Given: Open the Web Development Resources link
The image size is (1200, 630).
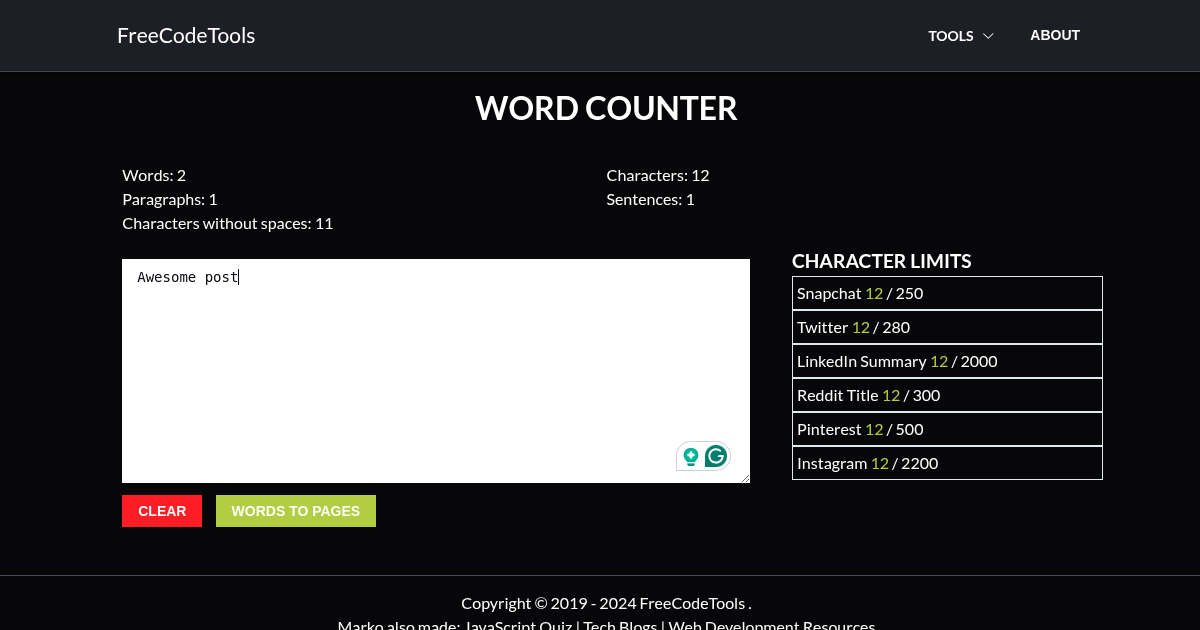Looking at the screenshot, I should [x=773, y=625].
